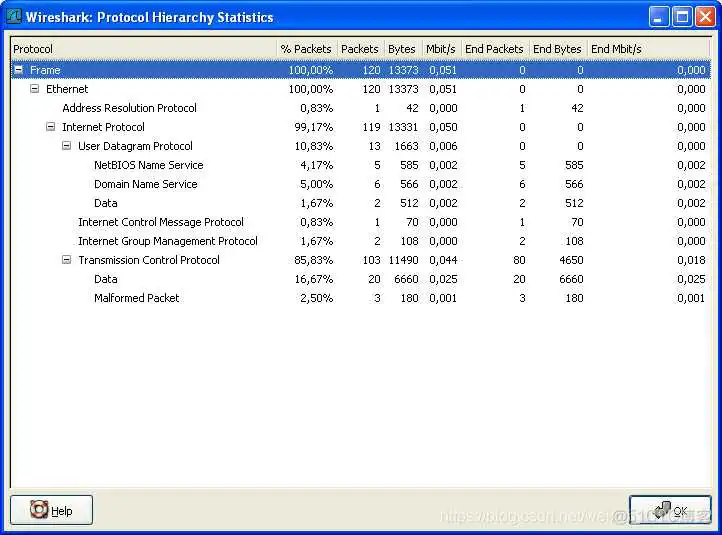Collapse the Frame tree node

(19, 70)
